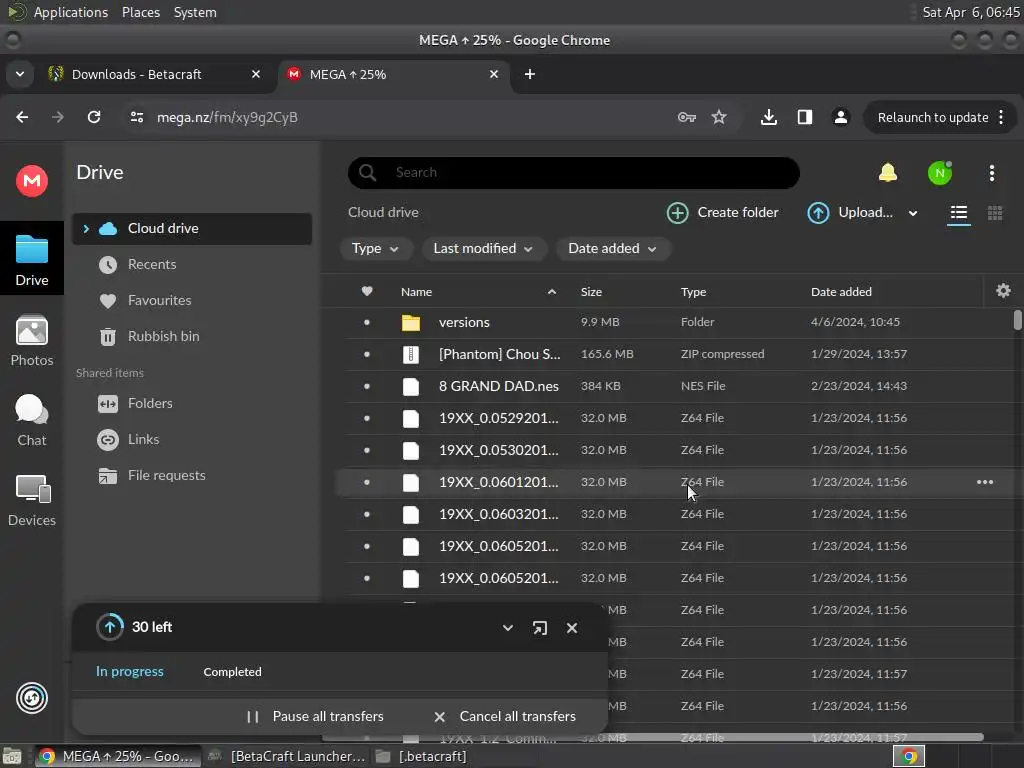The image size is (1024, 768).
Task: Open saved password key icon
Action: click(686, 117)
